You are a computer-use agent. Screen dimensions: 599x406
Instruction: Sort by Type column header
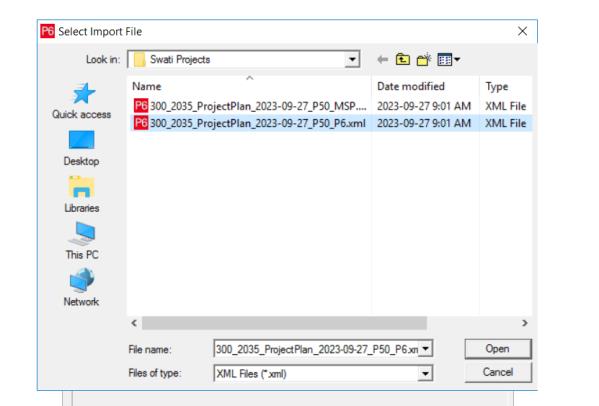[x=497, y=87]
